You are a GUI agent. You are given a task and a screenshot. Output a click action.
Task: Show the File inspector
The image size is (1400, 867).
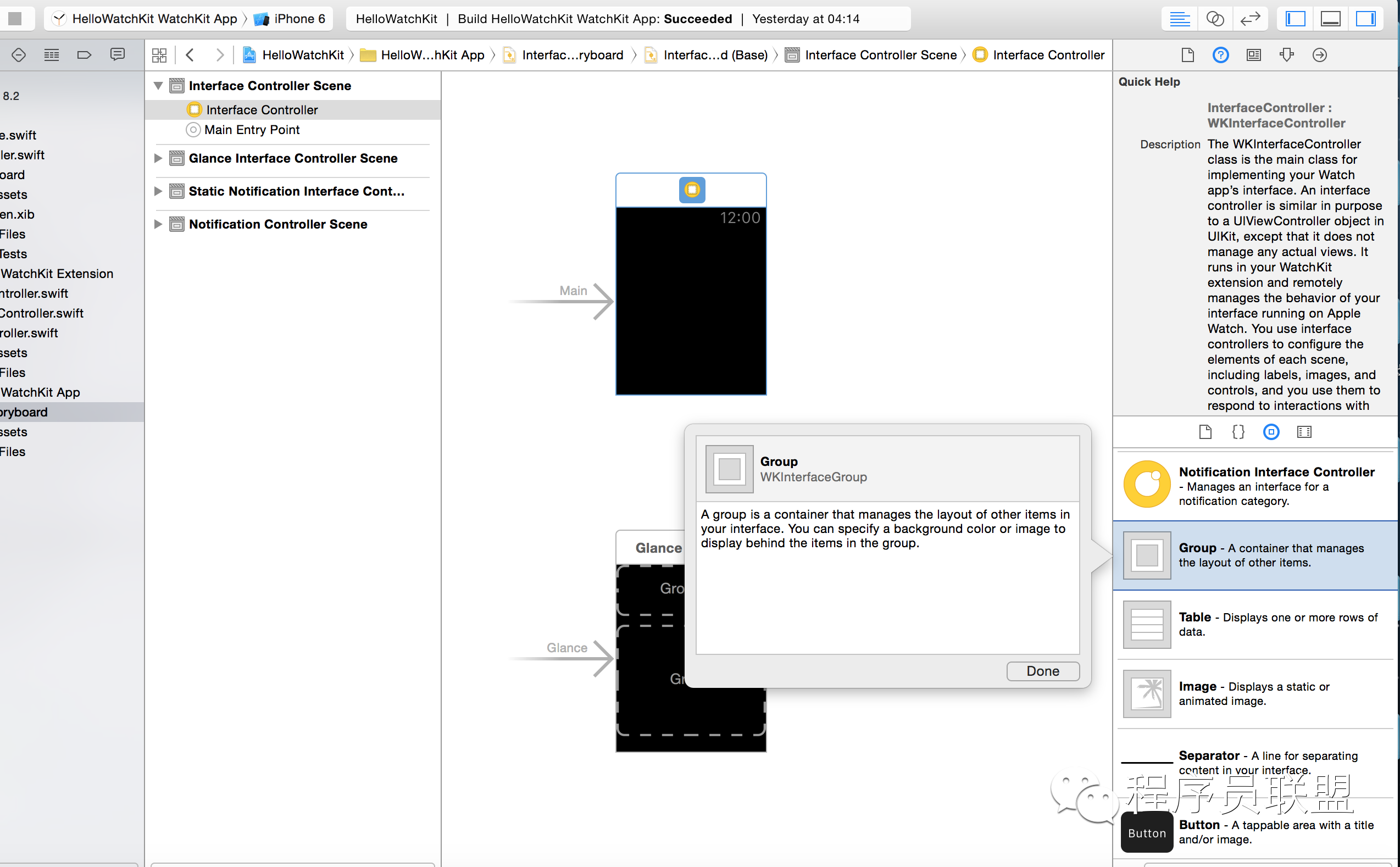click(1187, 54)
